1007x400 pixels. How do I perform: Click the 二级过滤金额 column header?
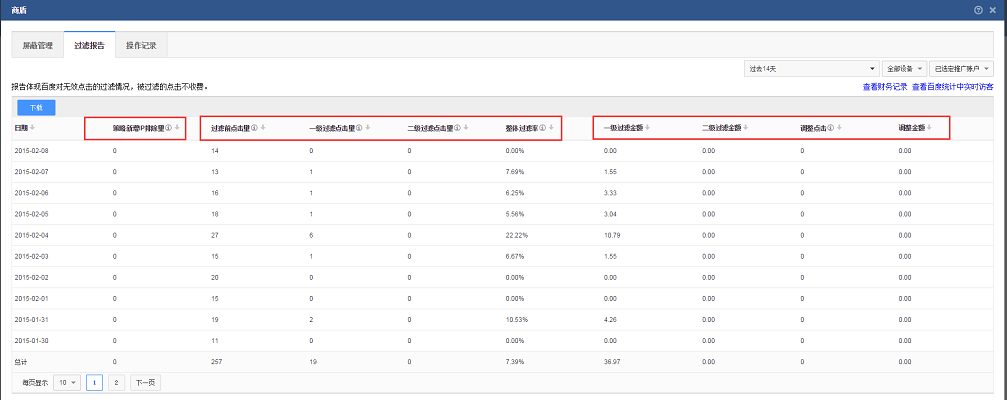click(722, 128)
